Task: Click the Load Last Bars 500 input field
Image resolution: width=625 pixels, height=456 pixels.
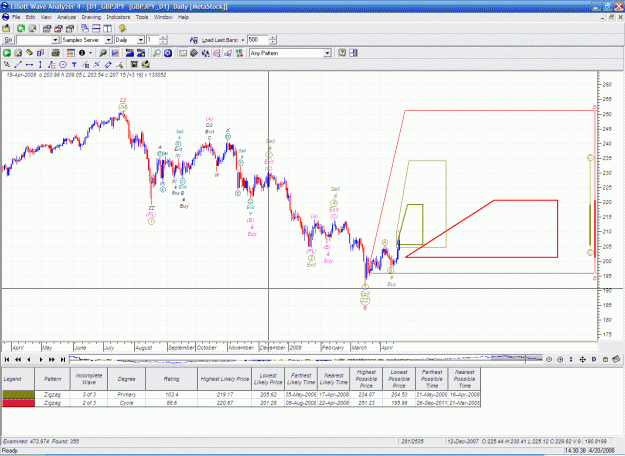Action: (257, 40)
